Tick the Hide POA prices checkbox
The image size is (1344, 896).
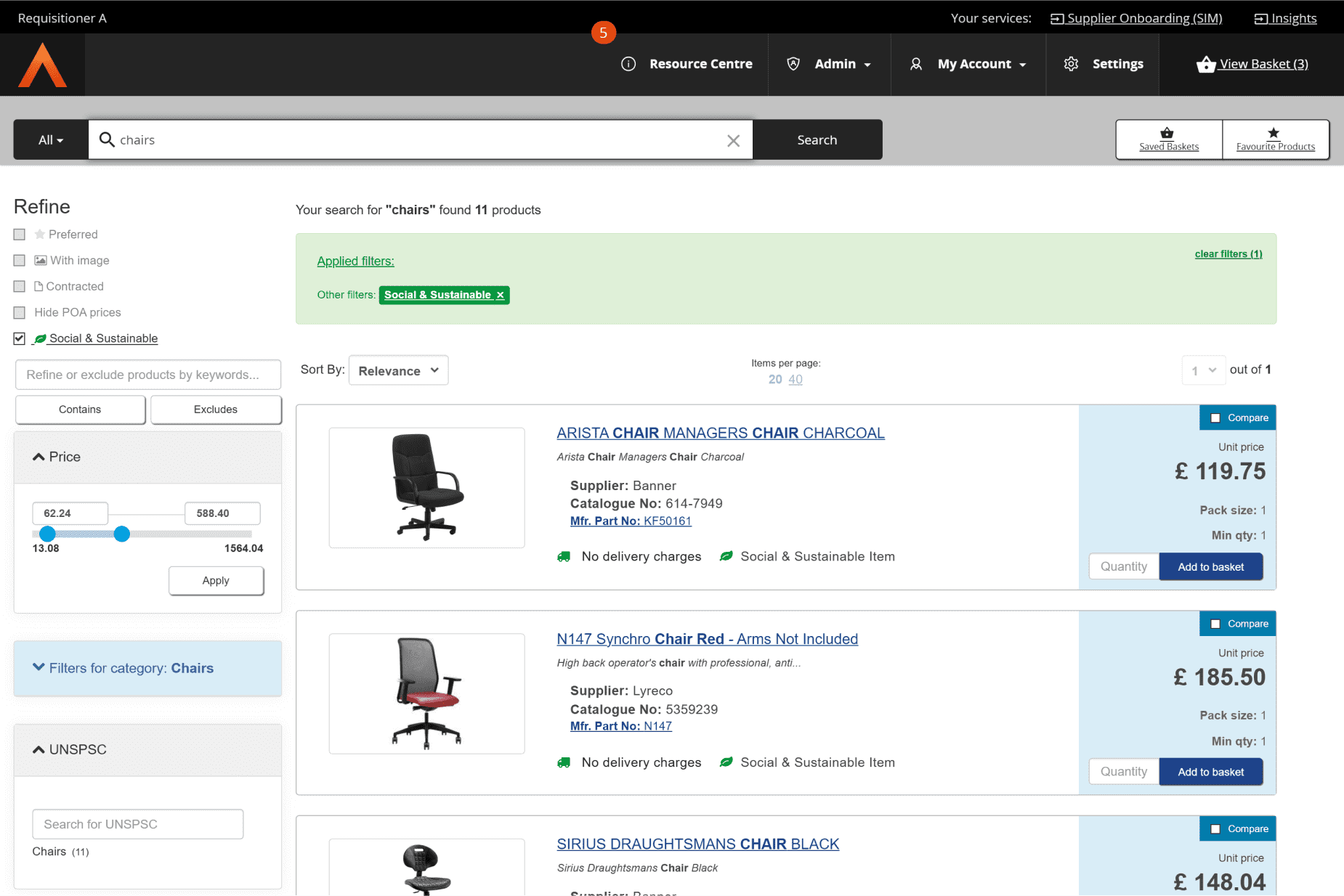tap(20, 313)
